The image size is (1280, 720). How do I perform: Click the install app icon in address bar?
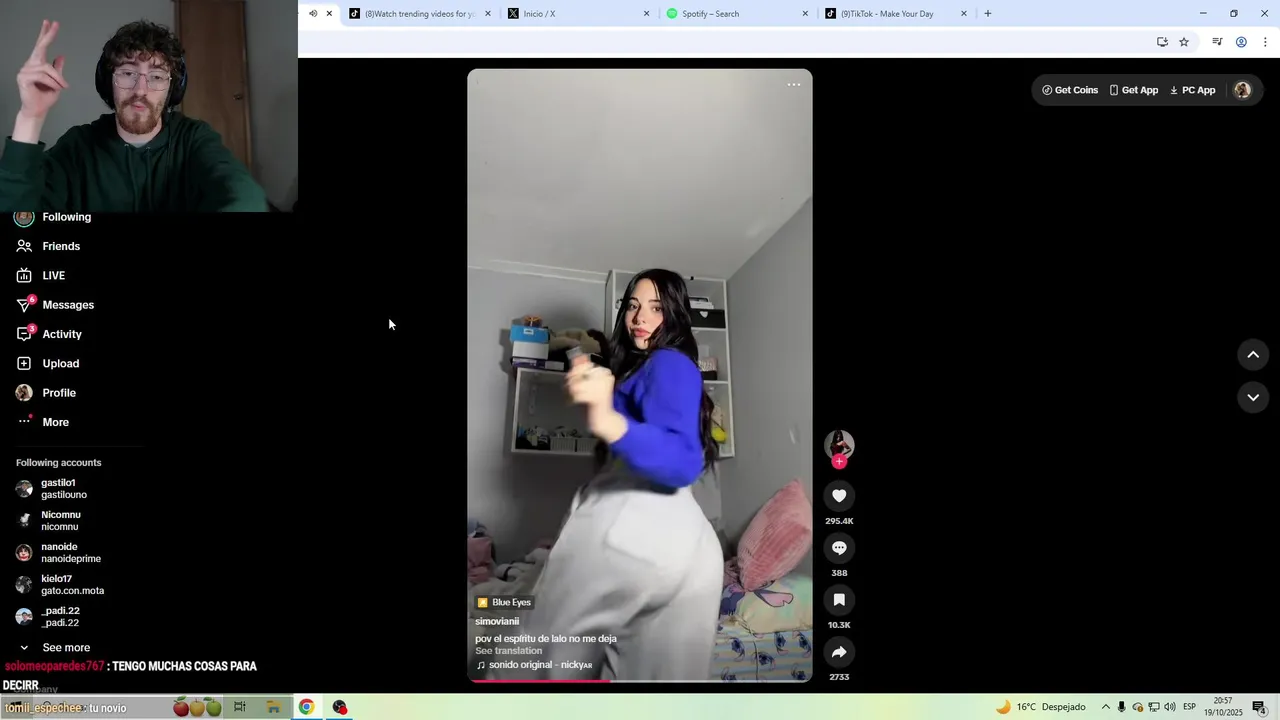tap(1162, 42)
